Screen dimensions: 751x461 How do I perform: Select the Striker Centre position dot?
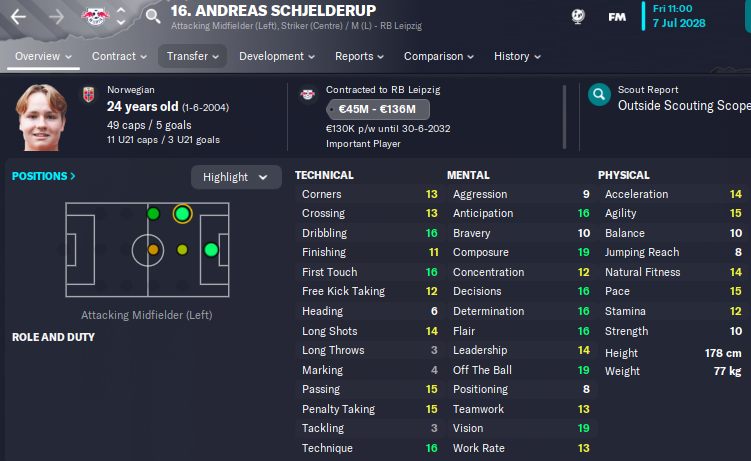pyautogui.click(x=211, y=249)
